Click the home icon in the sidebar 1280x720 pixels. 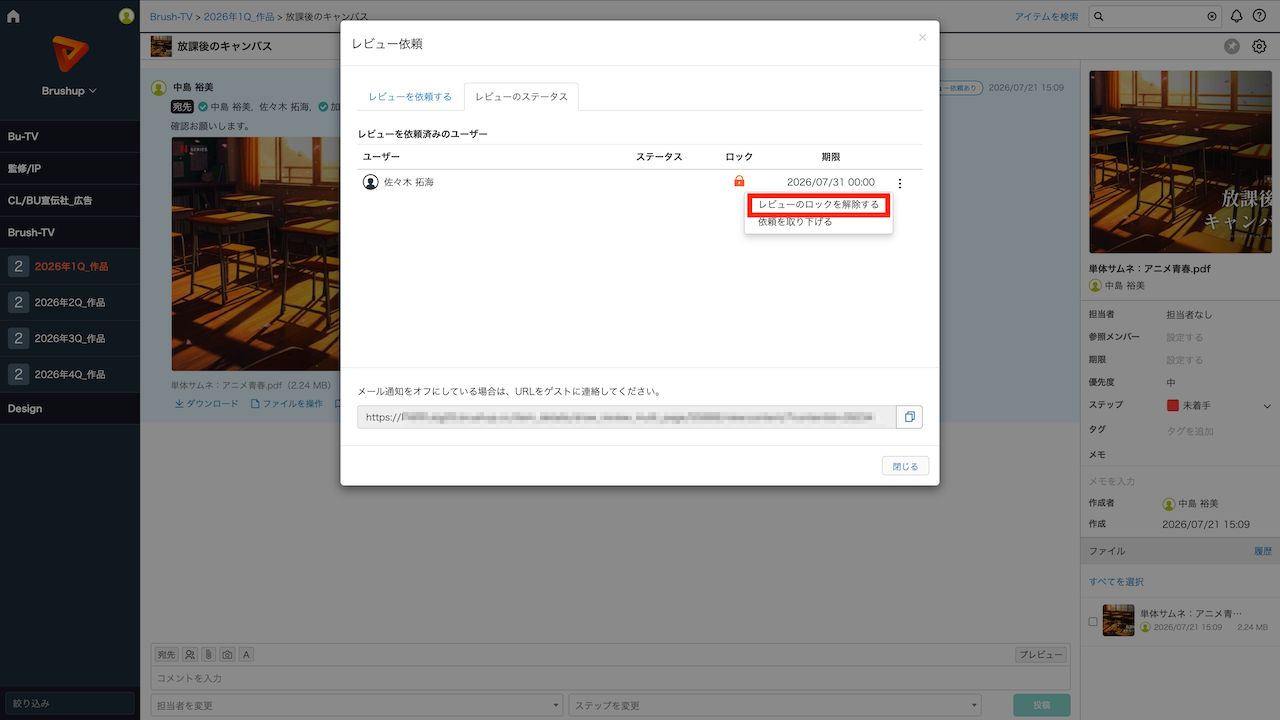(13, 16)
